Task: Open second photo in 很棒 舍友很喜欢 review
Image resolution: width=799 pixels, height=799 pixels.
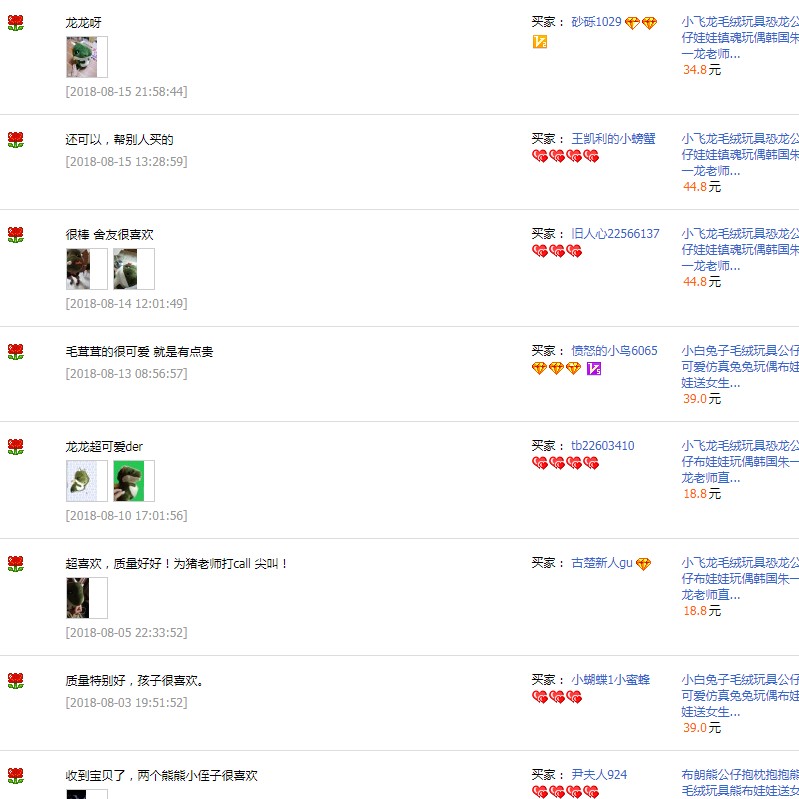Action: tap(134, 269)
